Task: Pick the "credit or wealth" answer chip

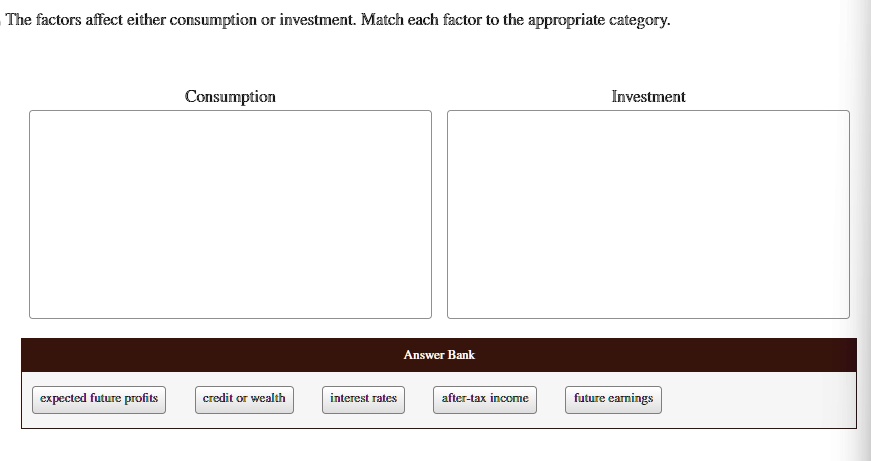Action: [x=244, y=400]
